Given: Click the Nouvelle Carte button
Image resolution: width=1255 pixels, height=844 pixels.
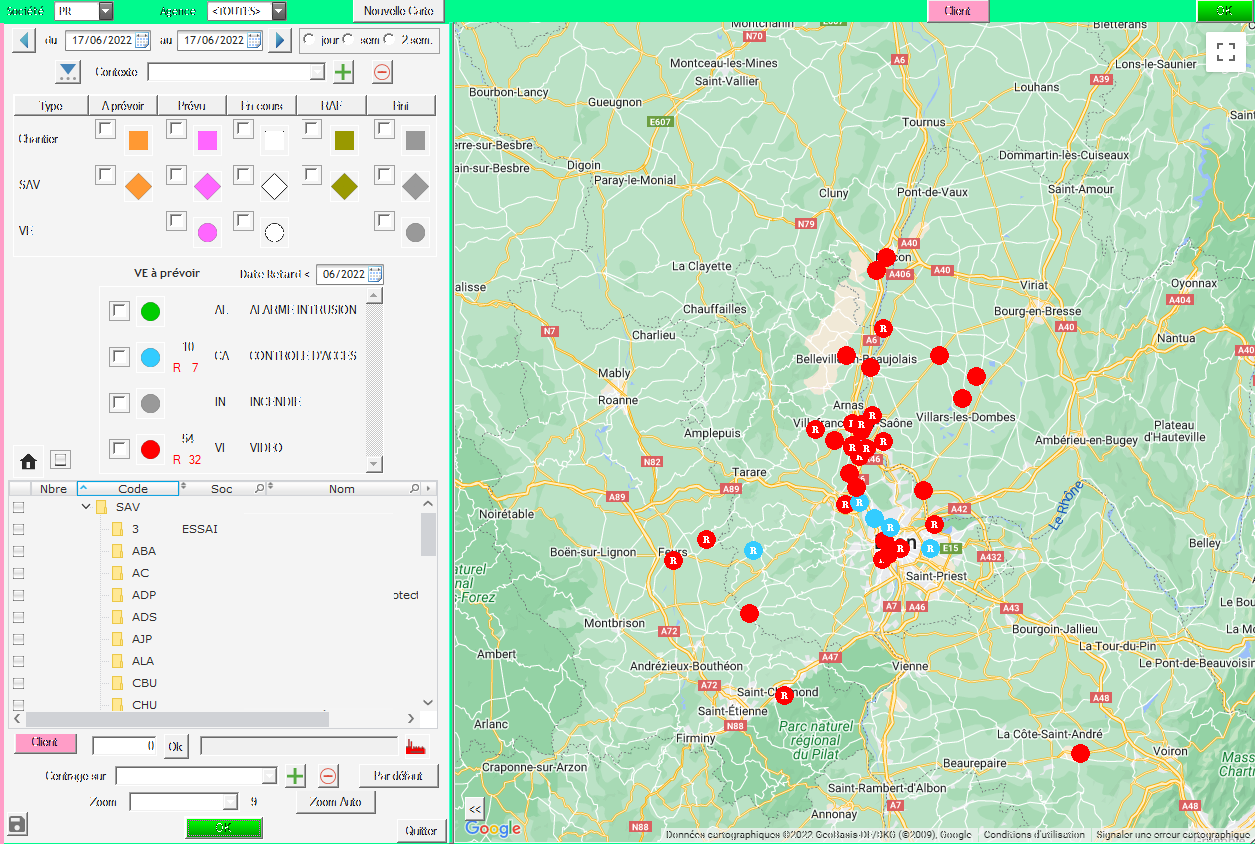Looking at the screenshot, I should coord(398,11).
